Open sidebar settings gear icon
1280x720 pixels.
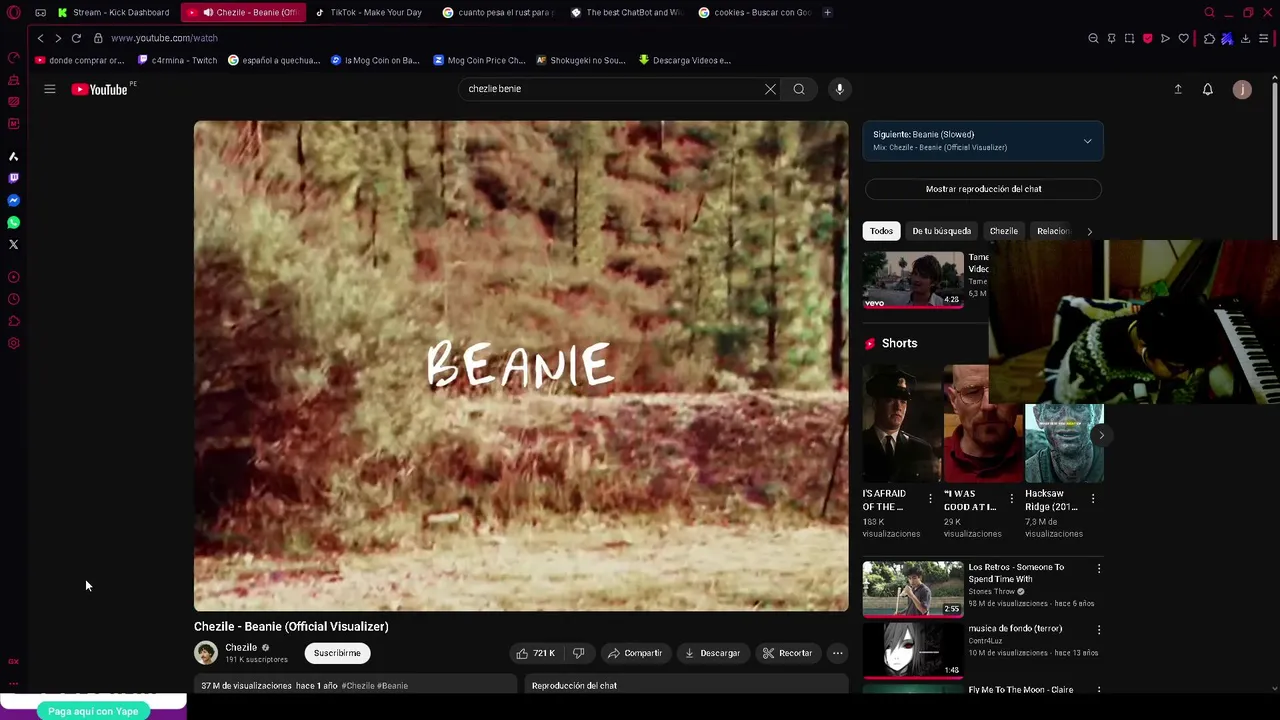click(13, 343)
